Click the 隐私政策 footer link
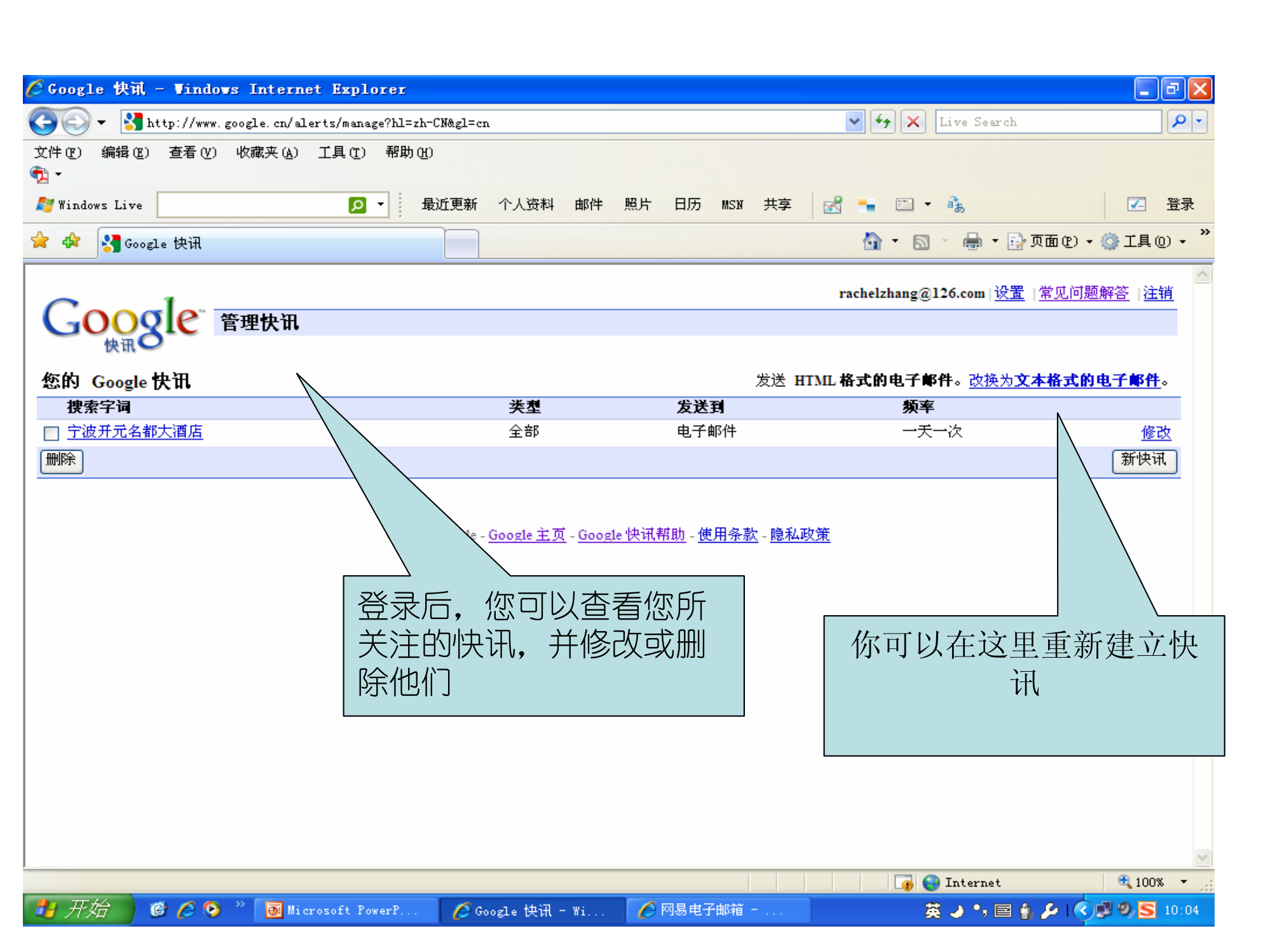This screenshot has height=952, width=1268. (800, 535)
